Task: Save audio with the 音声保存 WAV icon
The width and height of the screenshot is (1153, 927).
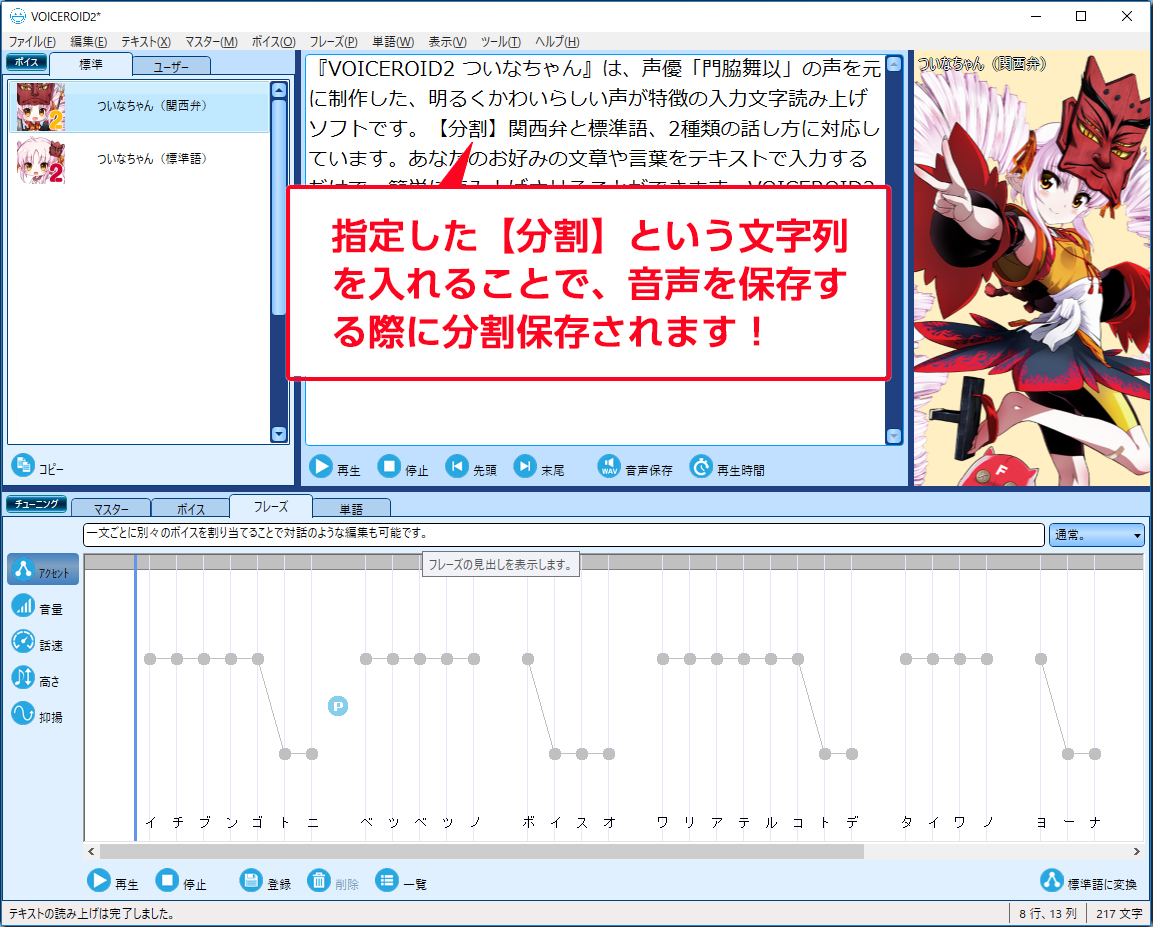Action: (x=610, y=468)
